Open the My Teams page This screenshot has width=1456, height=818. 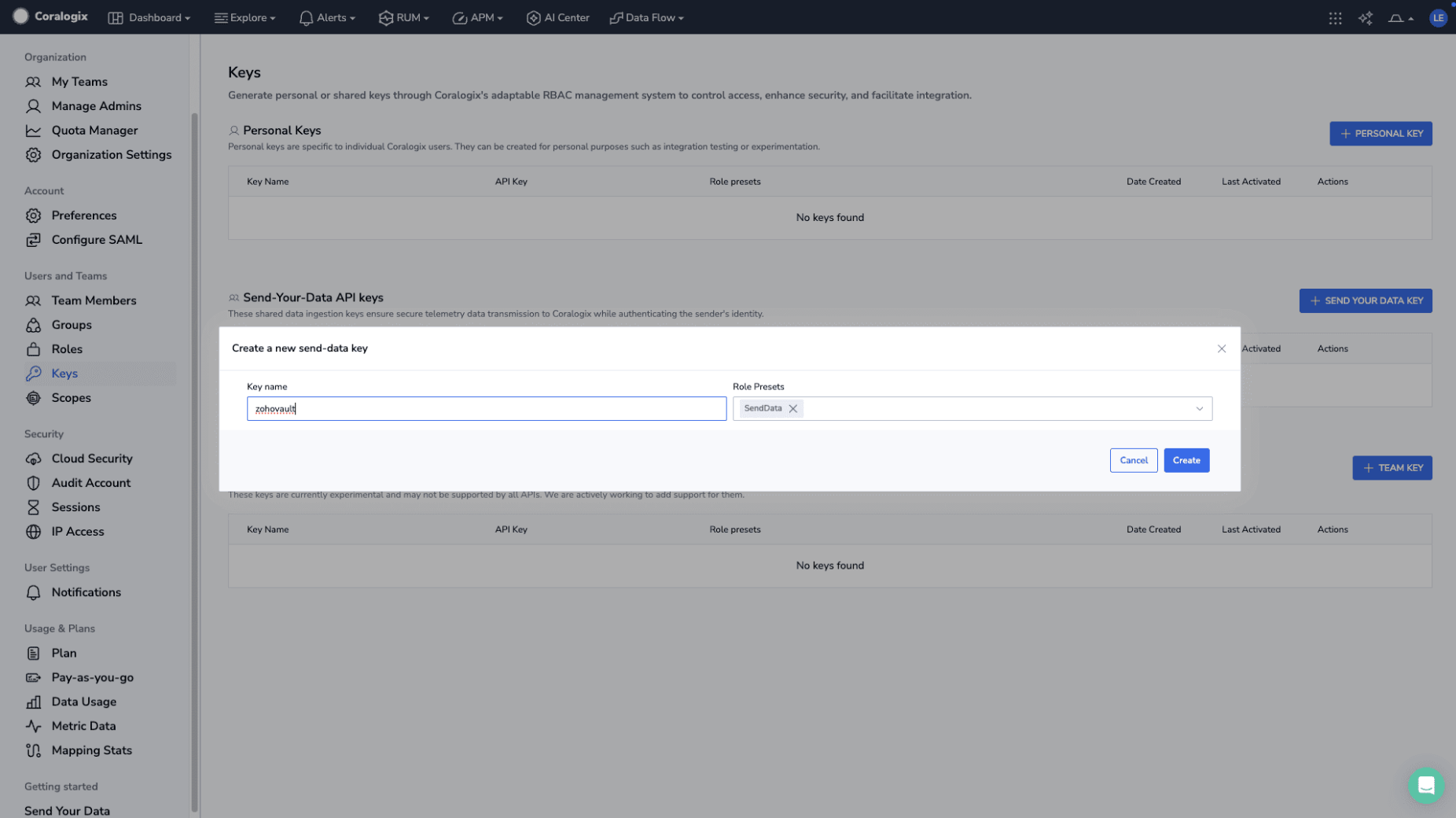click(x=79, y=82)
